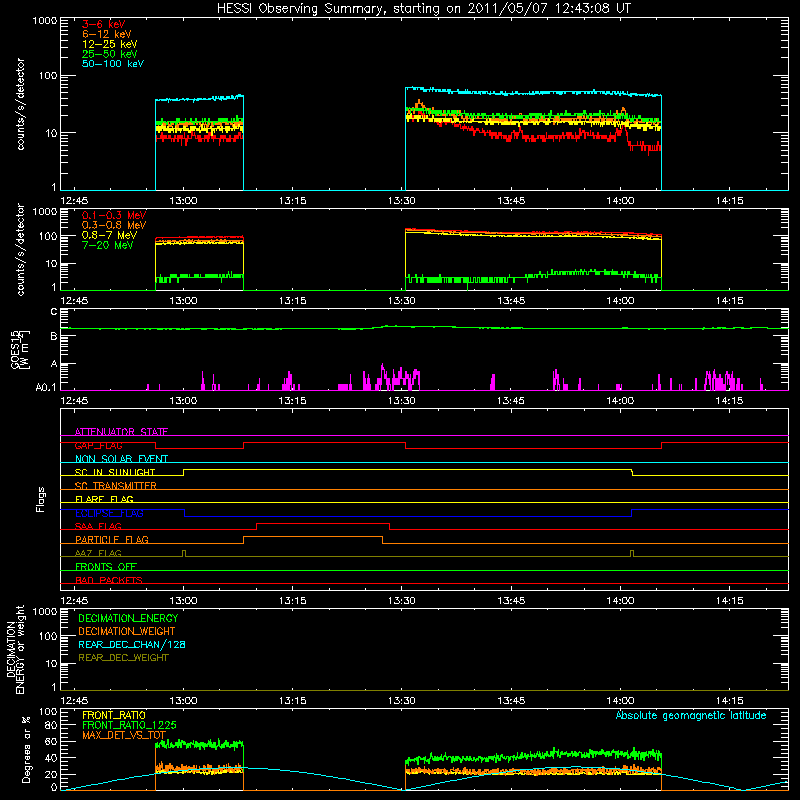
Task: Select the FRONTS_OFF flag label
Action: point(106,566)
